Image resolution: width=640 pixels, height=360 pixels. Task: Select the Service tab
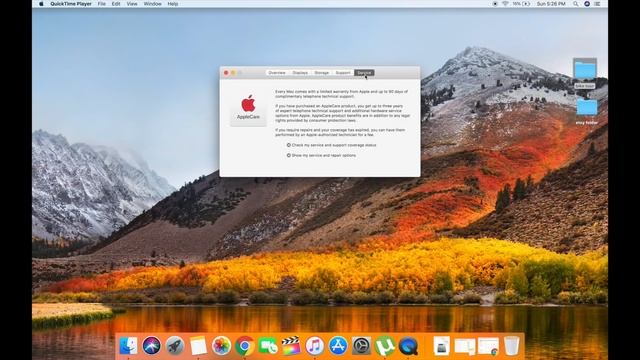(x=364, y=73)
